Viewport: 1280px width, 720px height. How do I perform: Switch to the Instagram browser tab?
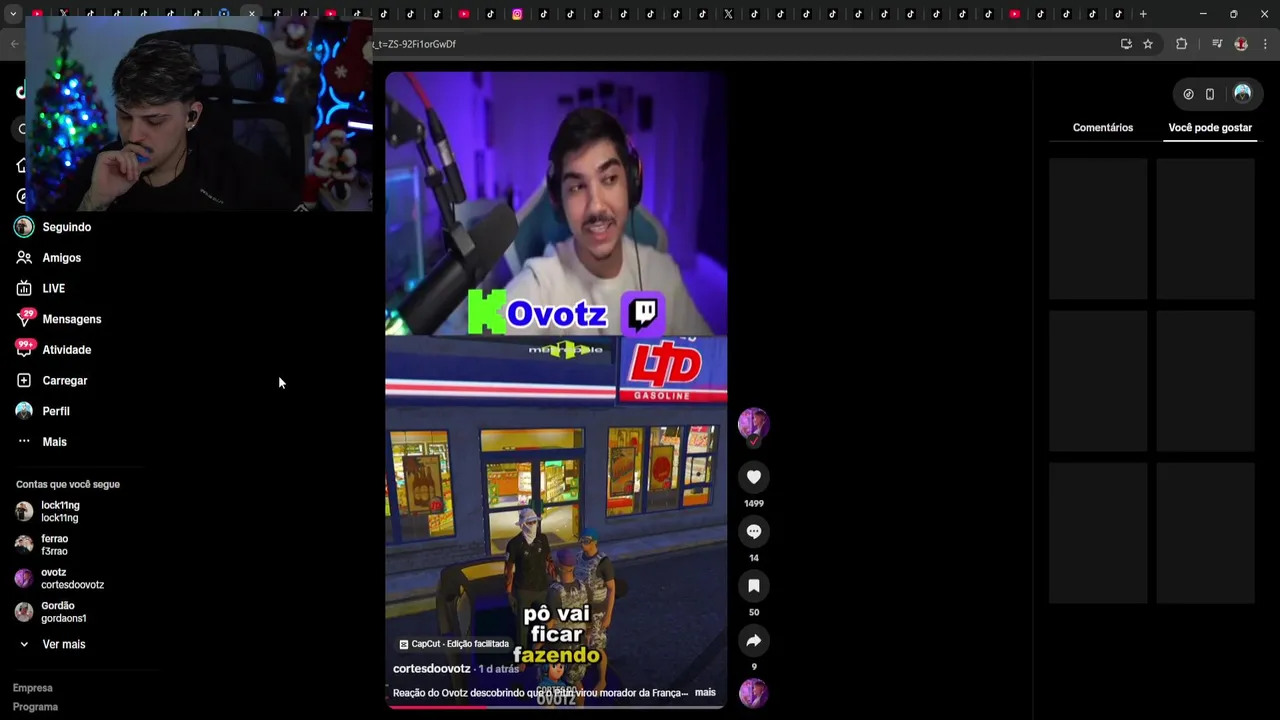point(517,14)
